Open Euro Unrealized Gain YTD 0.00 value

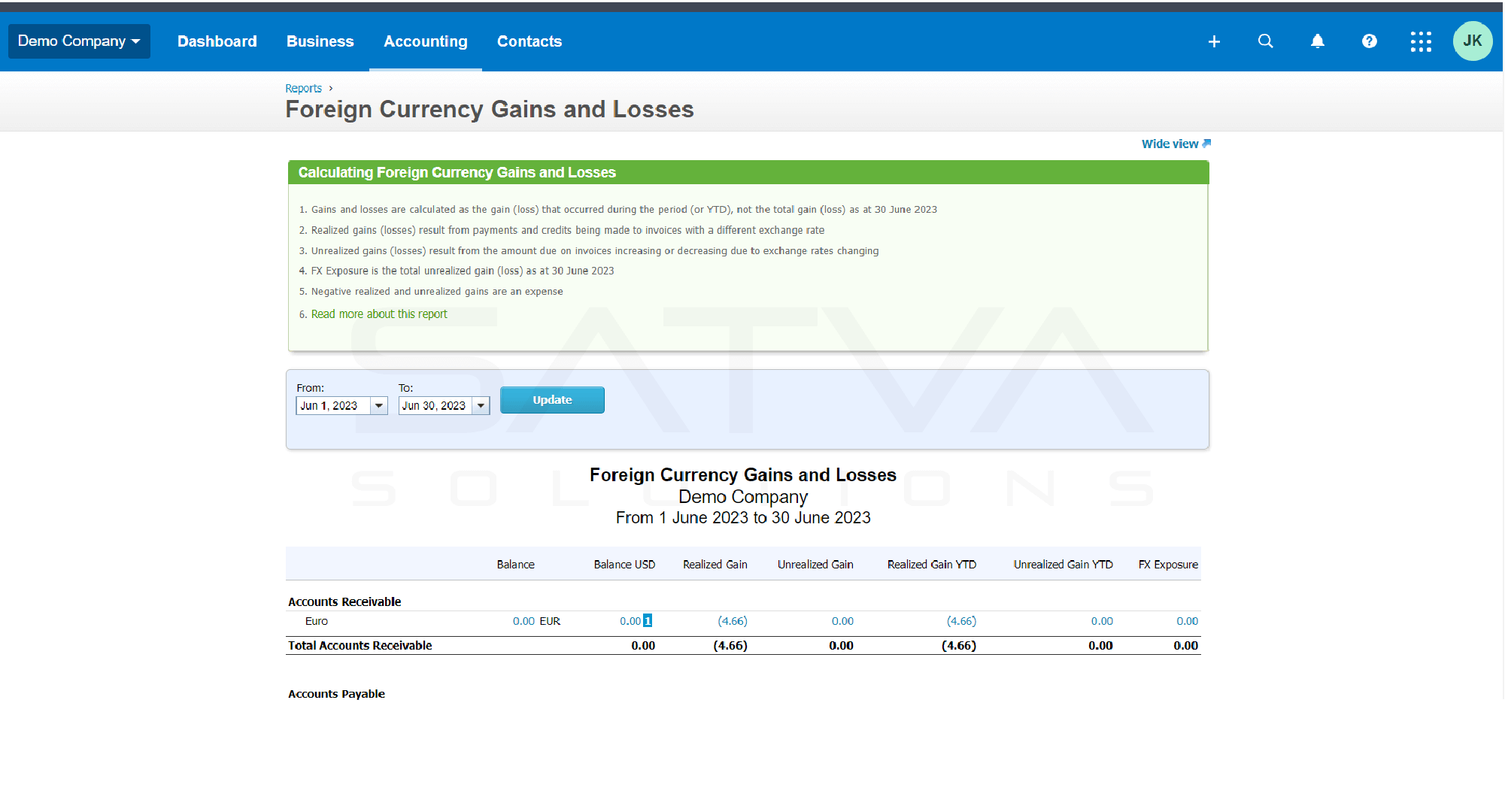(x=1102, y=621)
